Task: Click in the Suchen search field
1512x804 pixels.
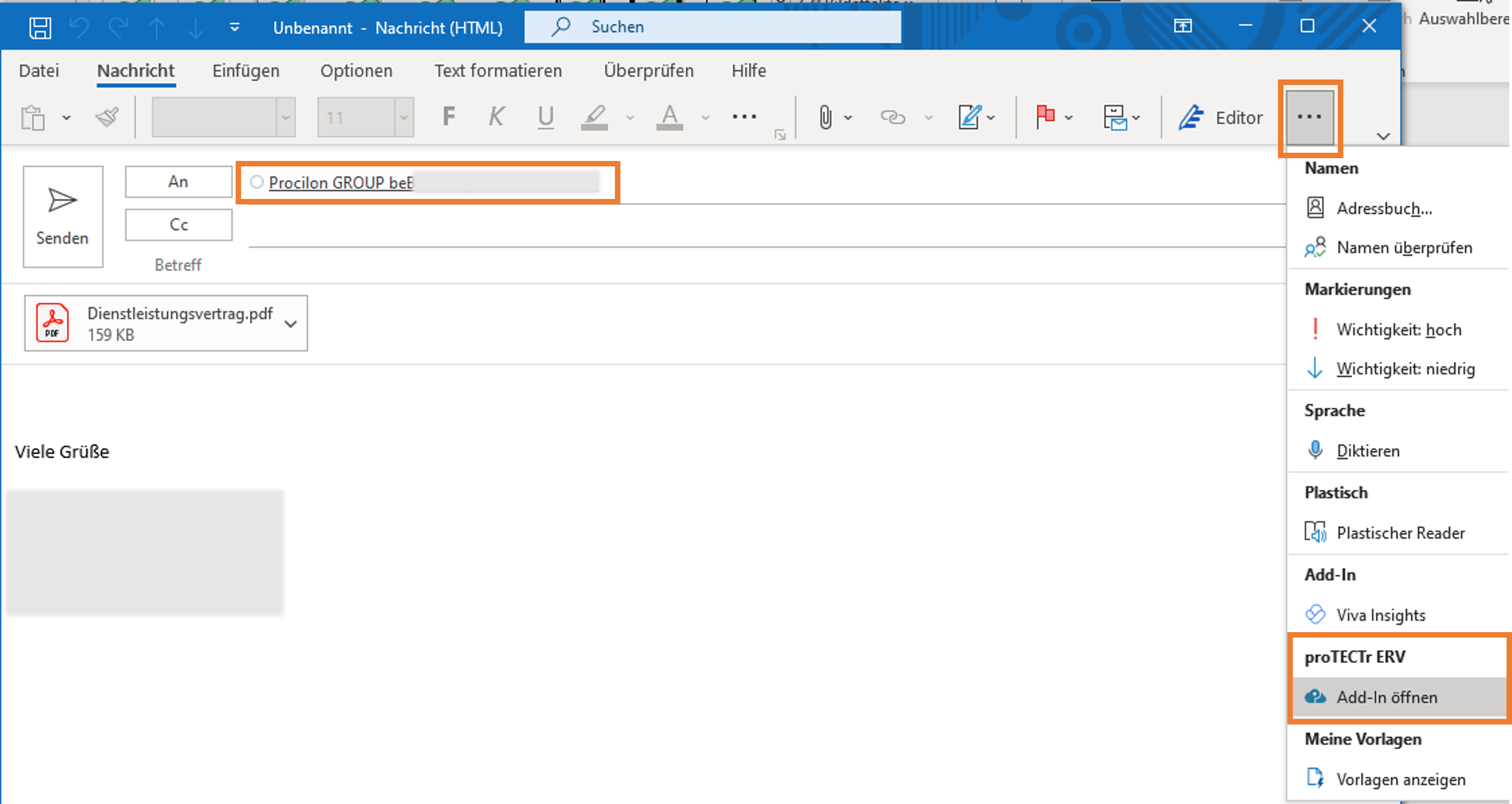Action: [x=712, y=27]
